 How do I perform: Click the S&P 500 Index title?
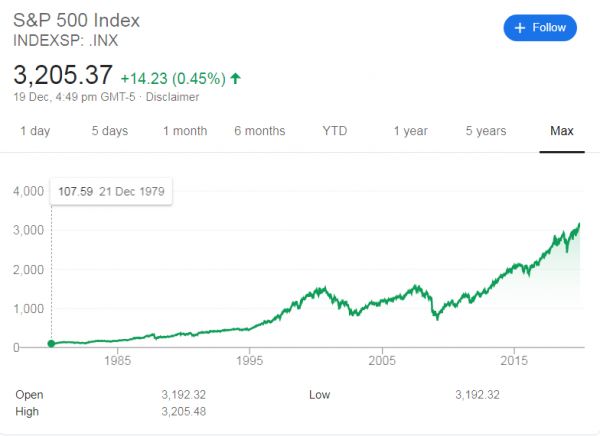(x=76, y=20)
